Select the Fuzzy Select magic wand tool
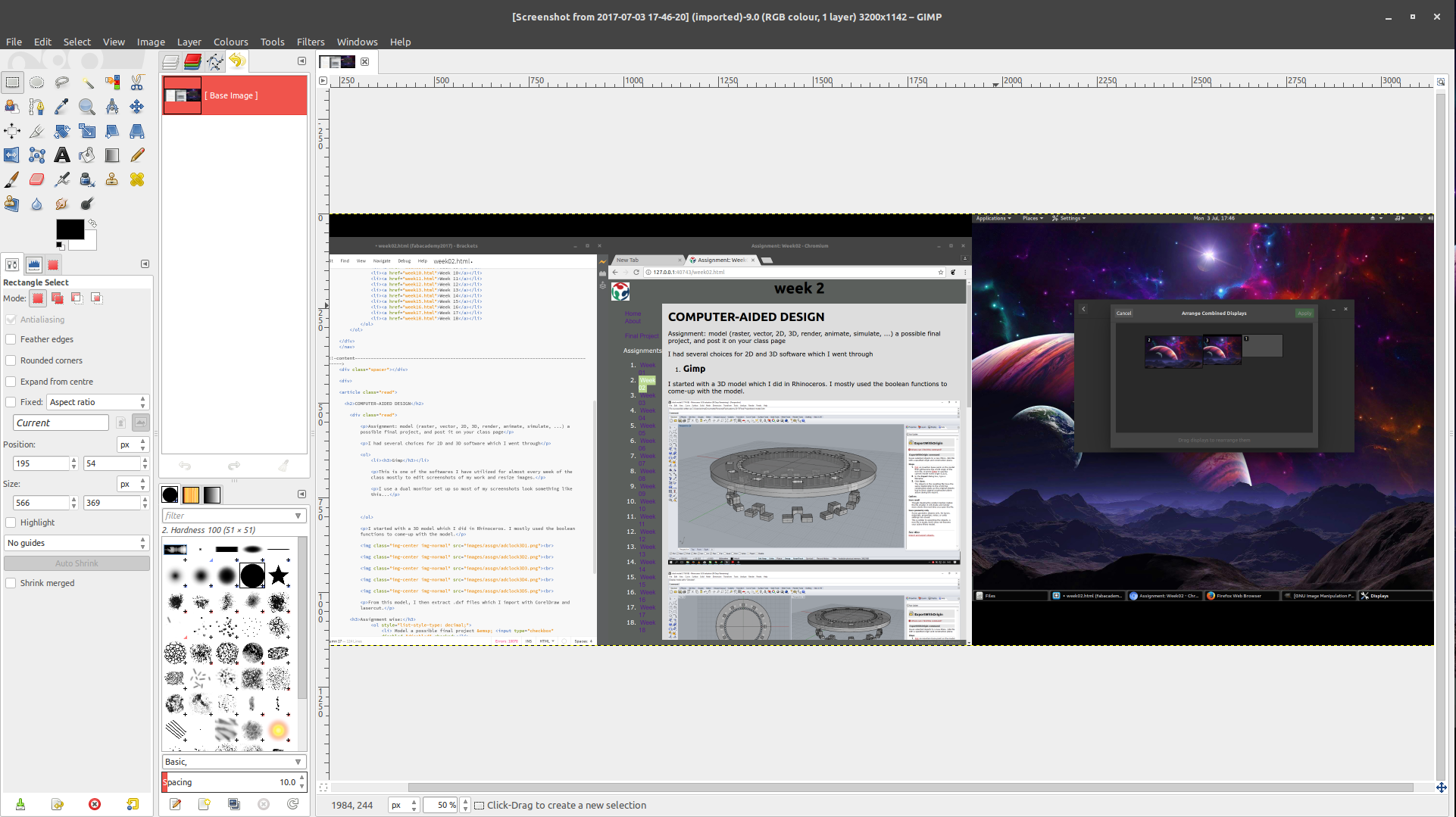Screen dimensions: 1456x817 click(x=87, y=83)
